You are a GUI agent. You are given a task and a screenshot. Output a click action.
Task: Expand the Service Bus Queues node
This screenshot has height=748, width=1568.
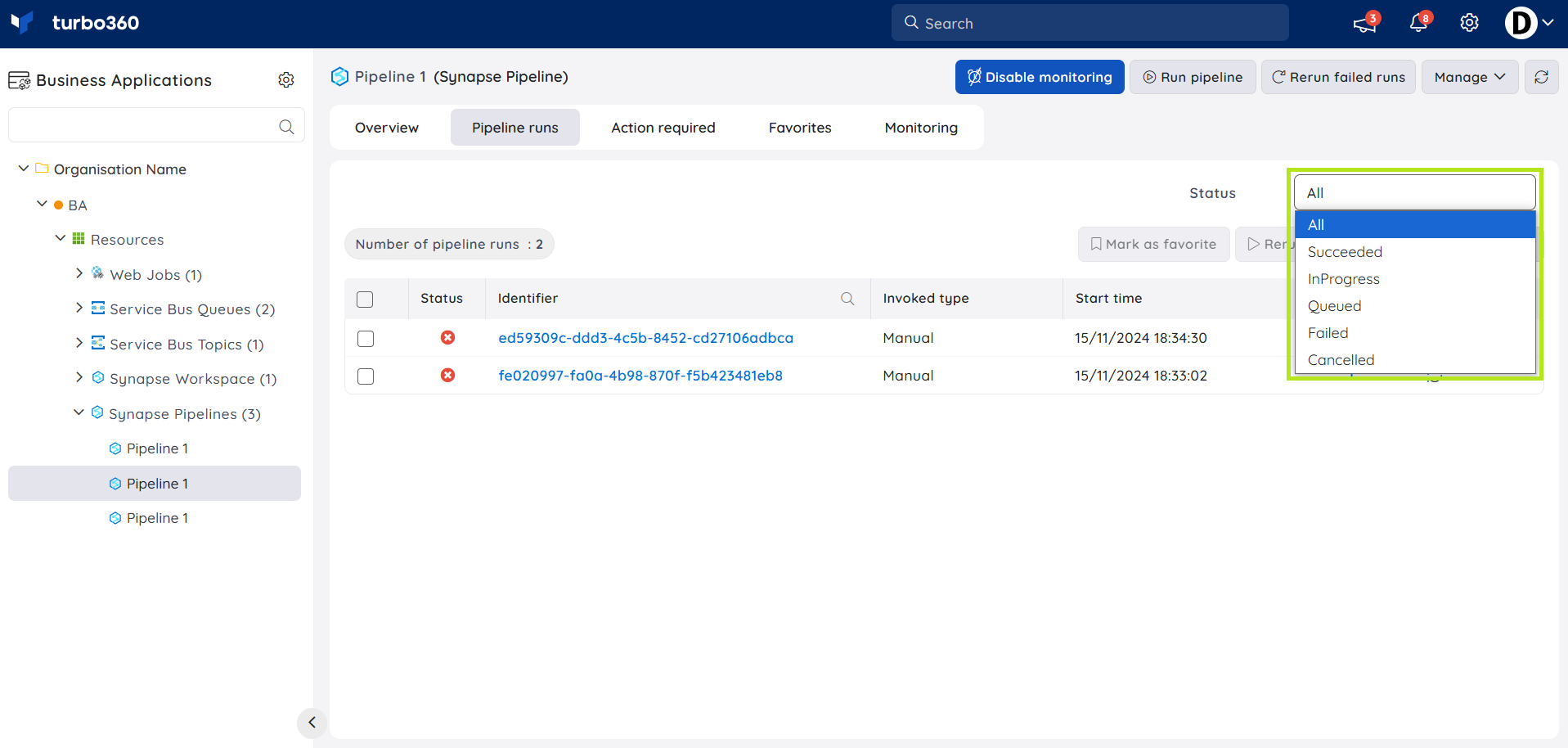(x=79, y=308)
